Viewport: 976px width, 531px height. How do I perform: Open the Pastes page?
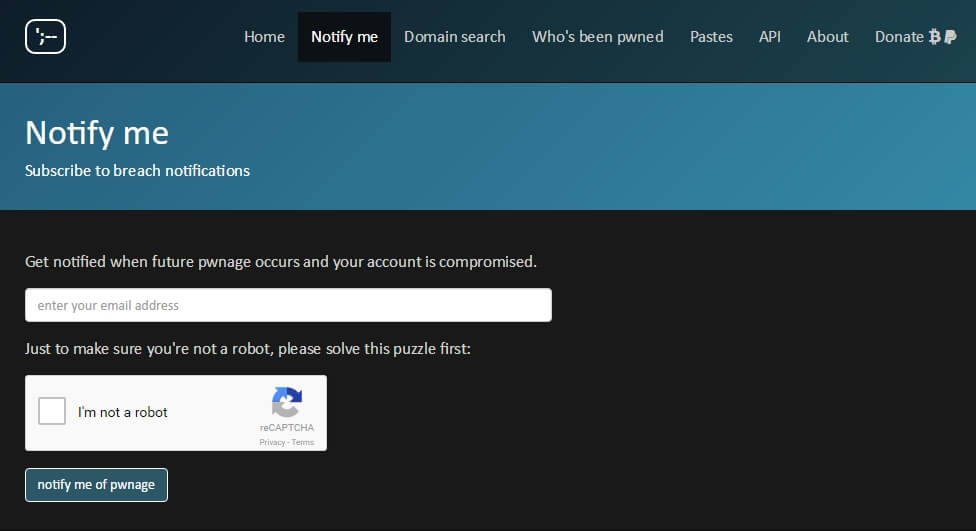coord(711,37)
